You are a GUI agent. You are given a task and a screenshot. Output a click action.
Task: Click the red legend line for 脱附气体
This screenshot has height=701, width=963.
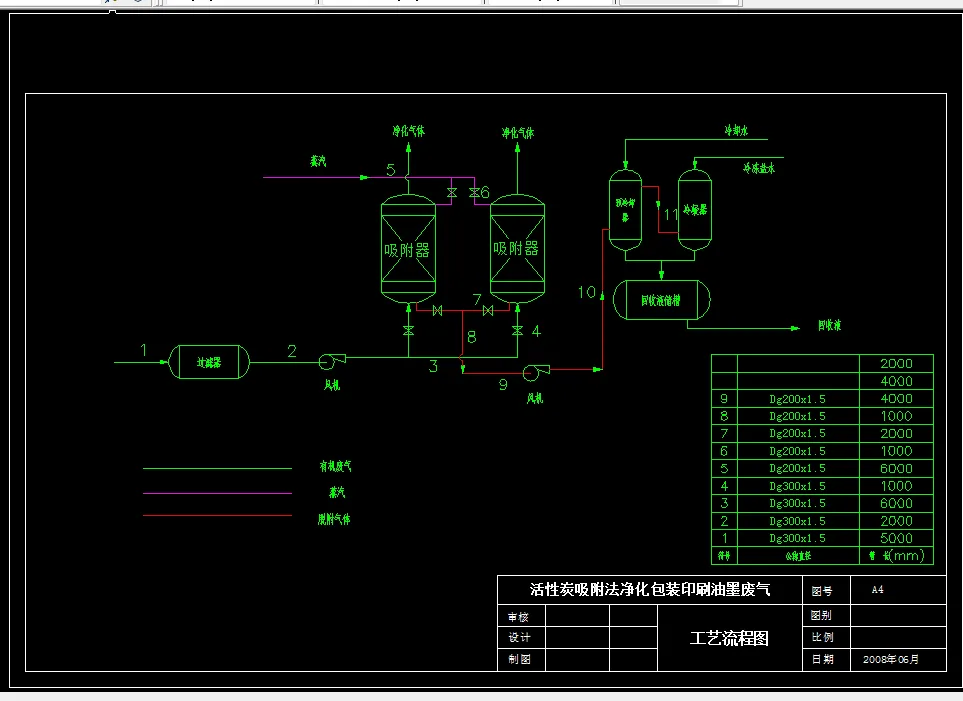(217, 515)
